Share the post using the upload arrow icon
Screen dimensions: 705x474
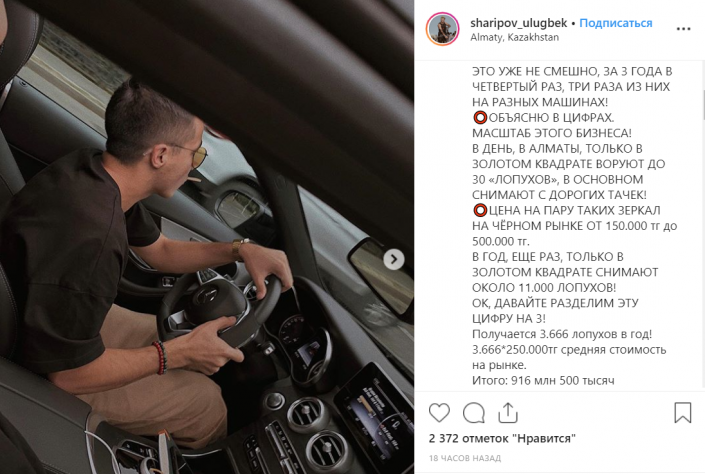click(508, 413)
